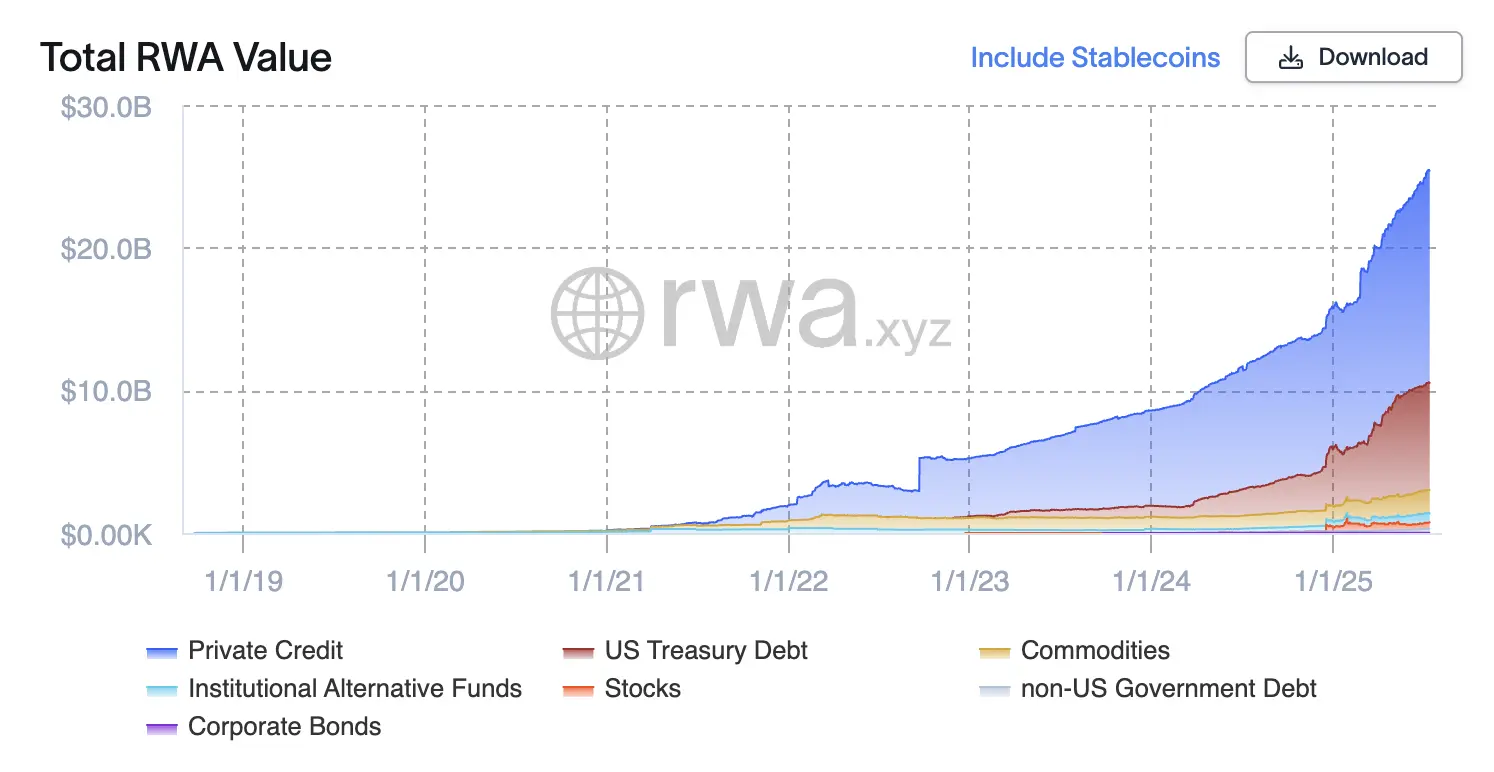Screen dimensions: 1494x772
Task: Click the 1/1/23 x-axis date label
Action: [x=969, y=581]
